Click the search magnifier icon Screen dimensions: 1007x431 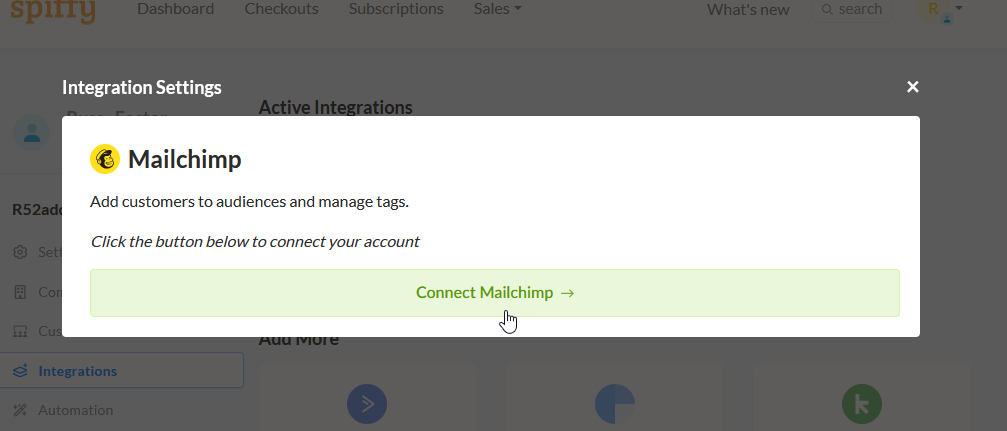pos(827,10)
